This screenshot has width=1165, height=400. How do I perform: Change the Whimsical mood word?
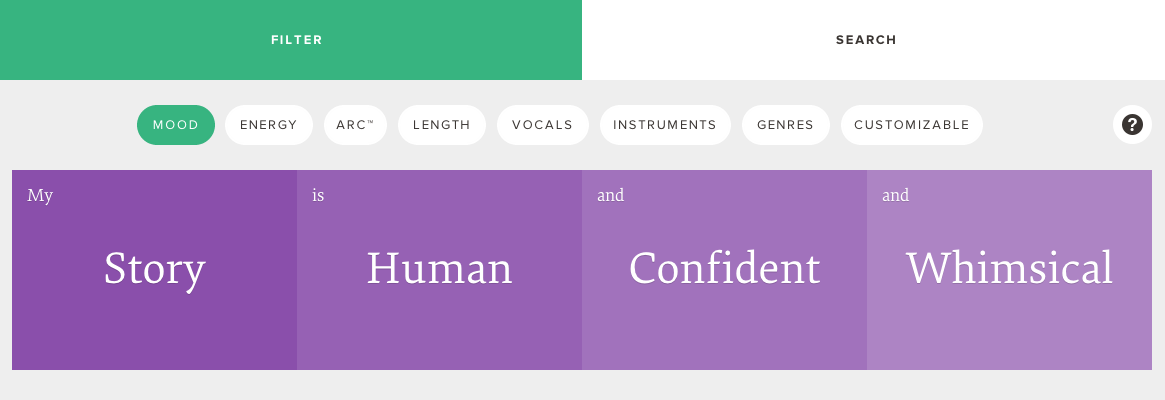coord(1009,270)
